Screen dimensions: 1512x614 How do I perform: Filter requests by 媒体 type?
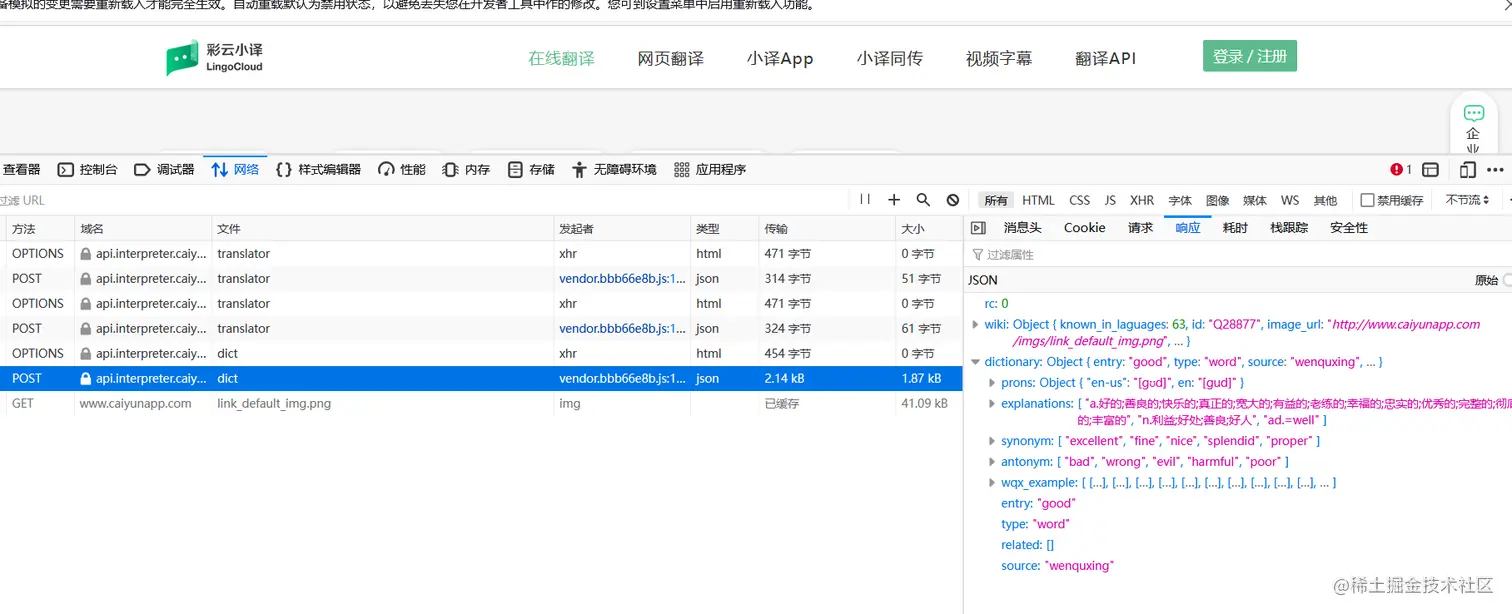pos(1254,200)
